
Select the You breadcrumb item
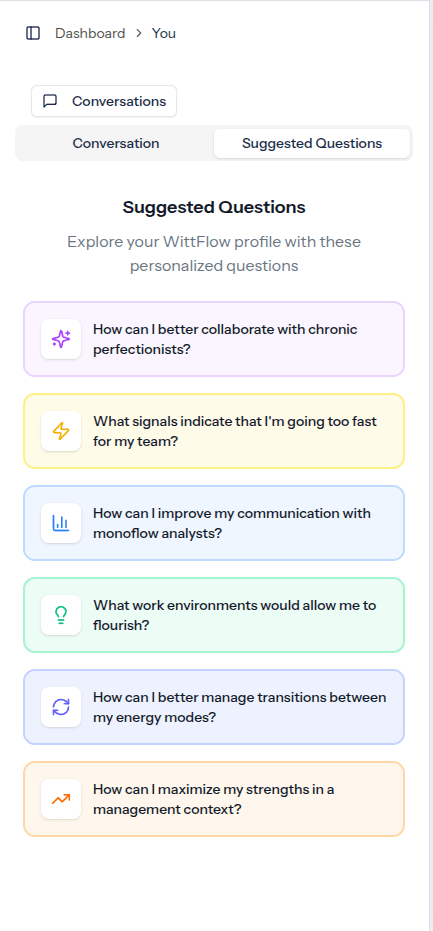coord(164,33)
